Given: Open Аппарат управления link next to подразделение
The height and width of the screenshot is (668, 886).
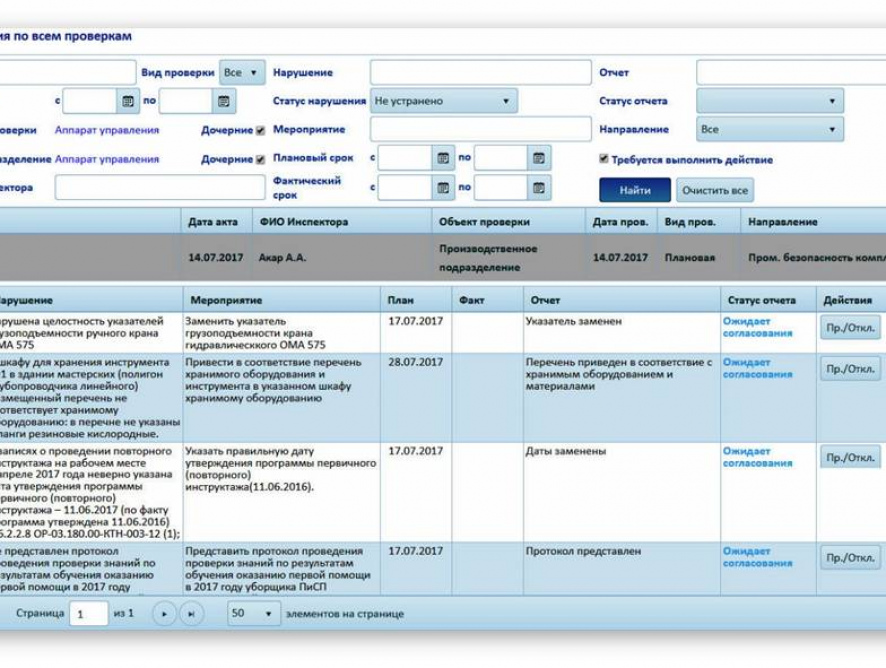Looking at the screenshot, I should coord(107,159).
